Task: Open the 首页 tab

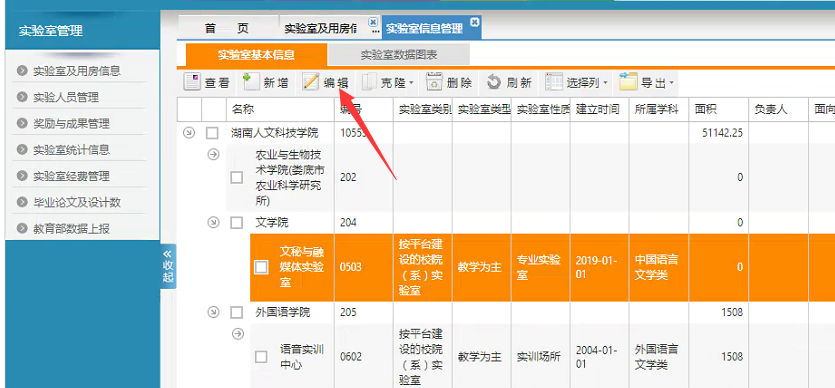Action: pyautogui.click(x=227, y=28)
